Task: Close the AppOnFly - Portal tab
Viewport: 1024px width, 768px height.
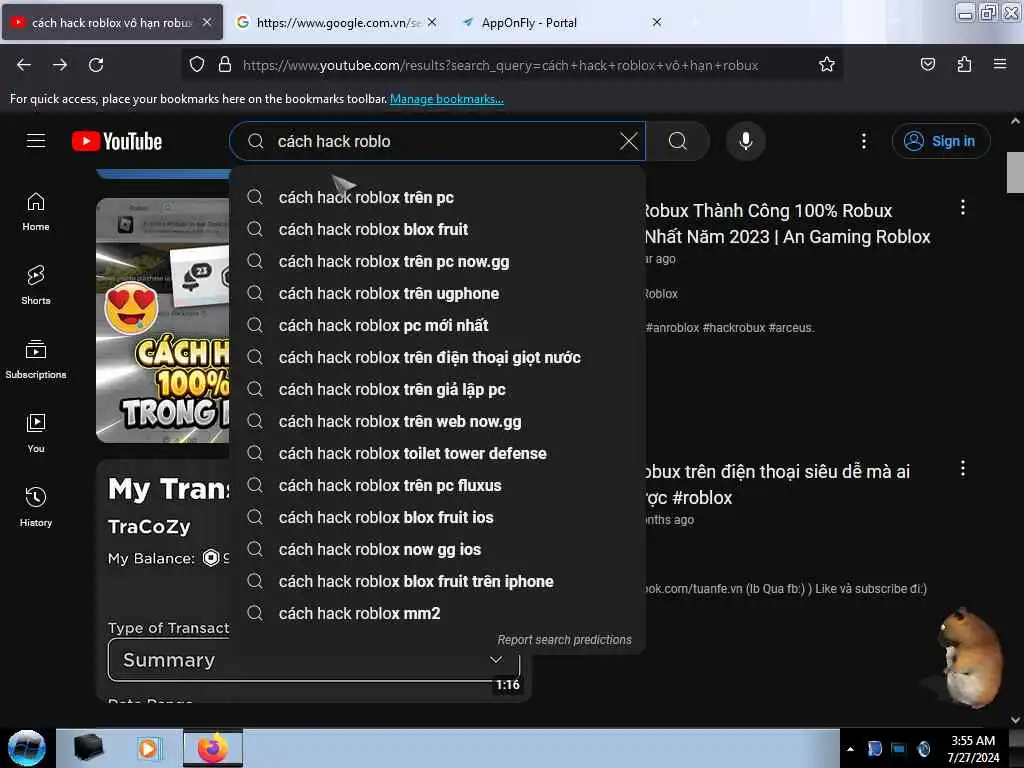Action: coord(657,22)
